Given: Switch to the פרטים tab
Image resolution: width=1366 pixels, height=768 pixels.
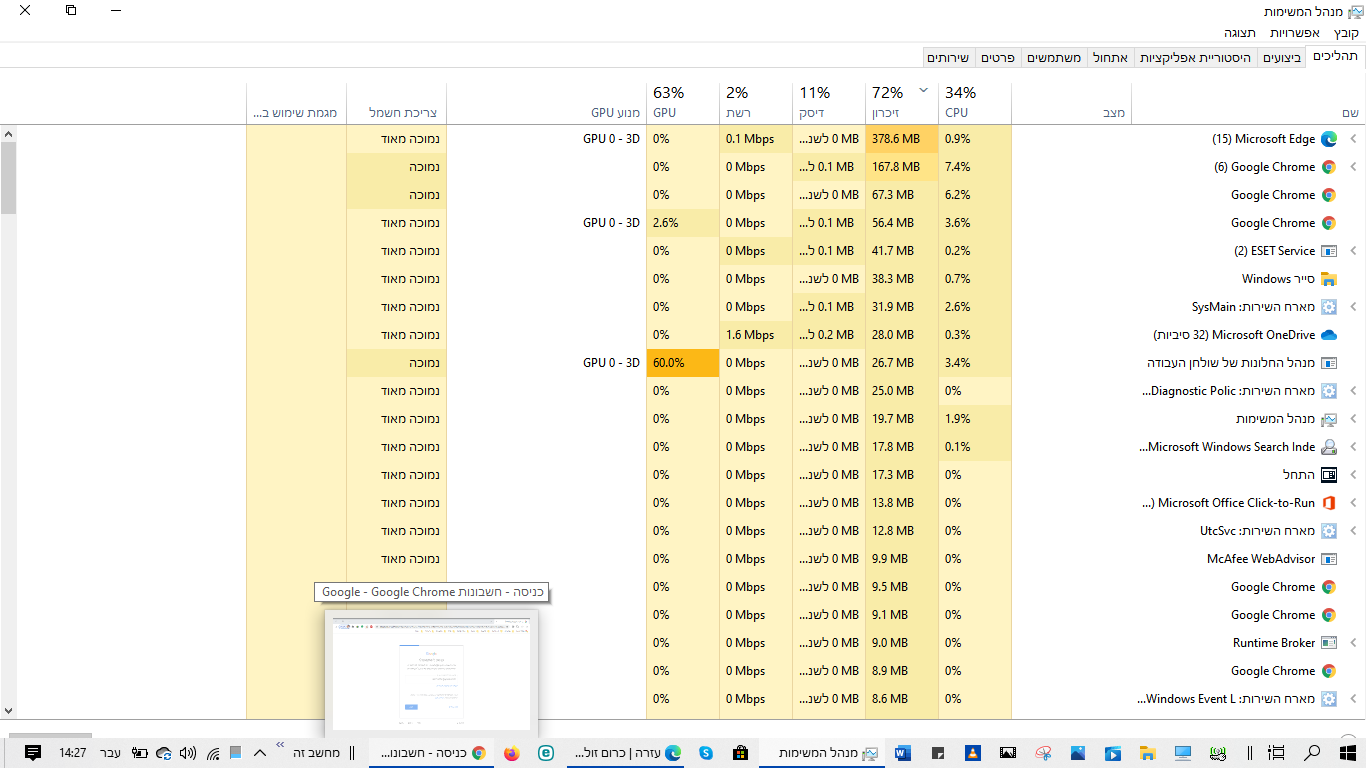Looking at the screenshot, I should (998, 58).
